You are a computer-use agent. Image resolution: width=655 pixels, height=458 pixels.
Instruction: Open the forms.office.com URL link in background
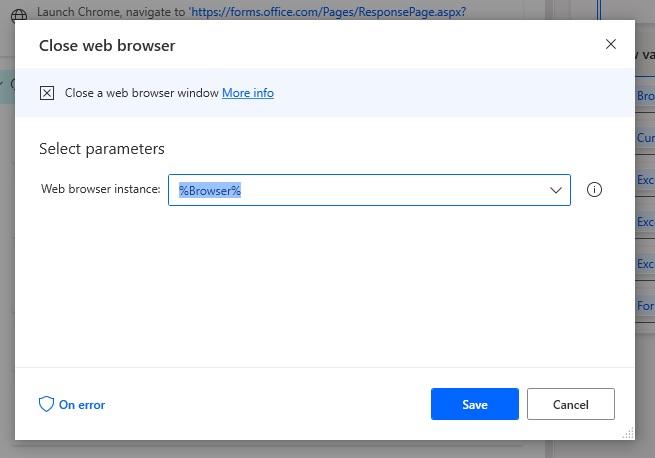click(328, 12)
